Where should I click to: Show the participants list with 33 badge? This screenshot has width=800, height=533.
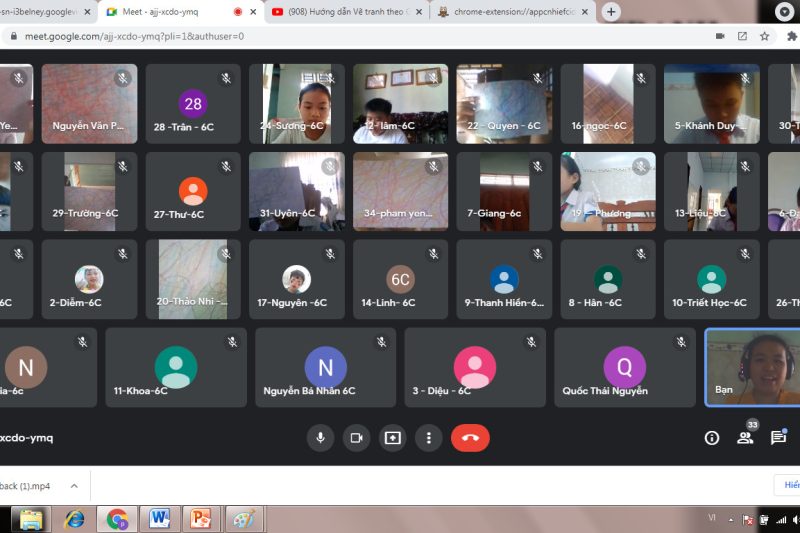coord(745,437)
